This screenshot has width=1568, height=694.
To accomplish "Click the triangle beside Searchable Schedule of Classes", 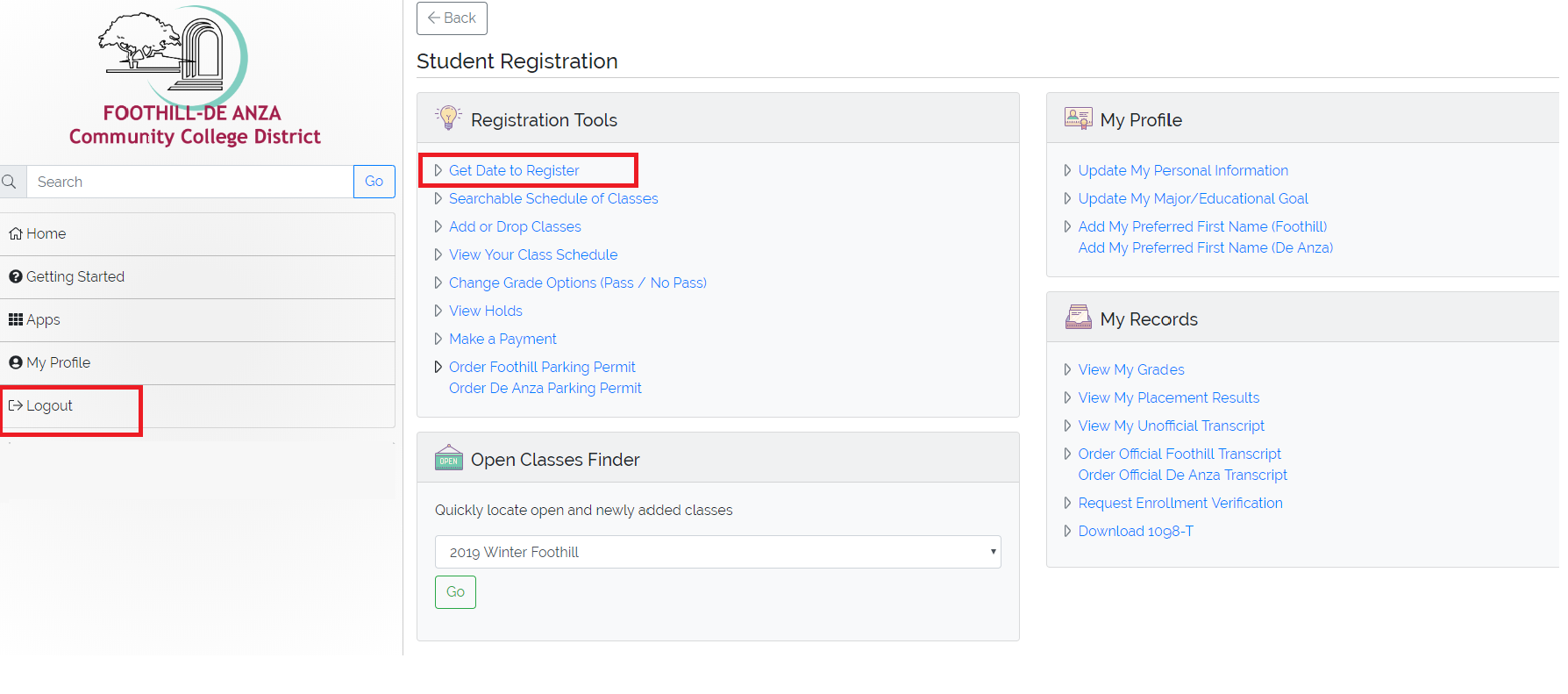I will 438,198.
